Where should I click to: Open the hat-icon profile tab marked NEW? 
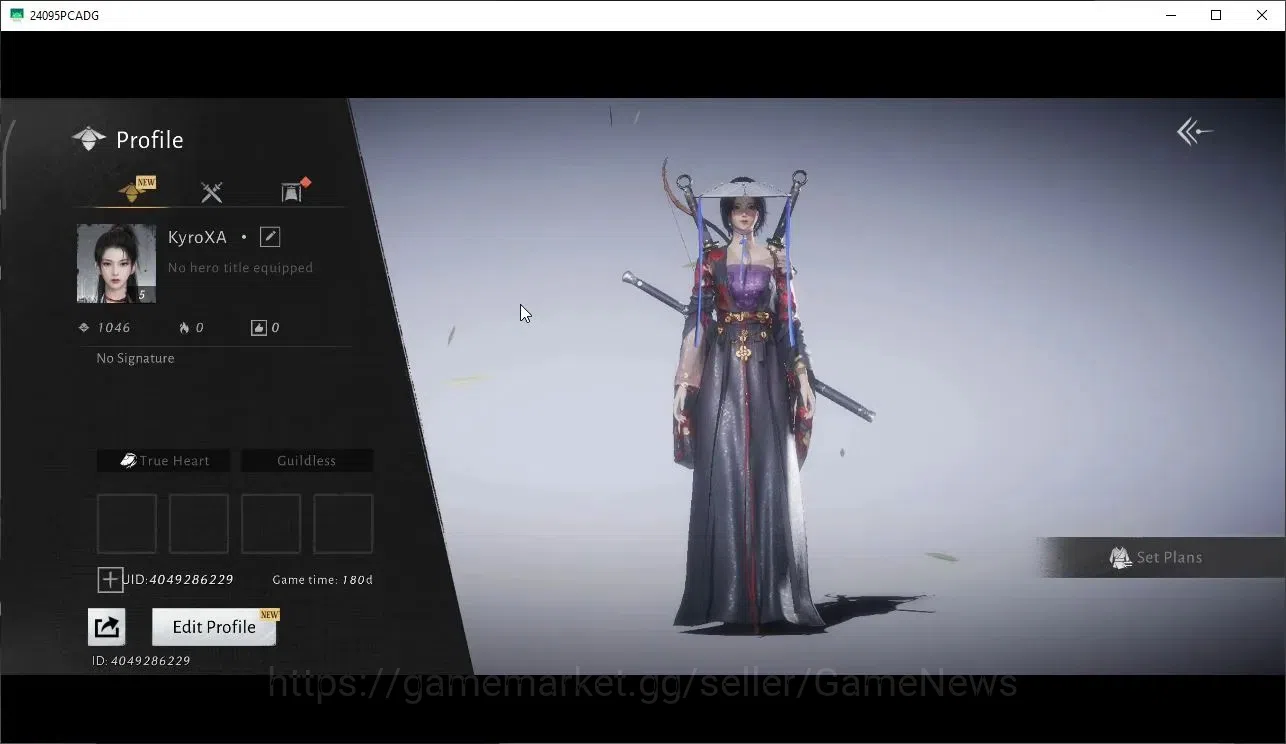[x=136, y=191]
